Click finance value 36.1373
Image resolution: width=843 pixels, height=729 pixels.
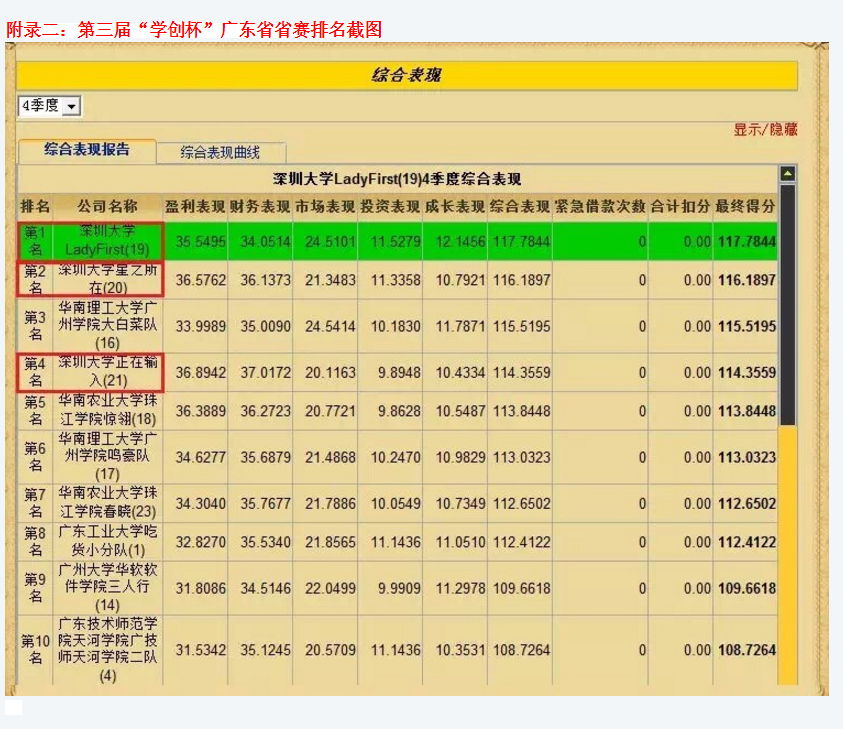coord(266,280)
